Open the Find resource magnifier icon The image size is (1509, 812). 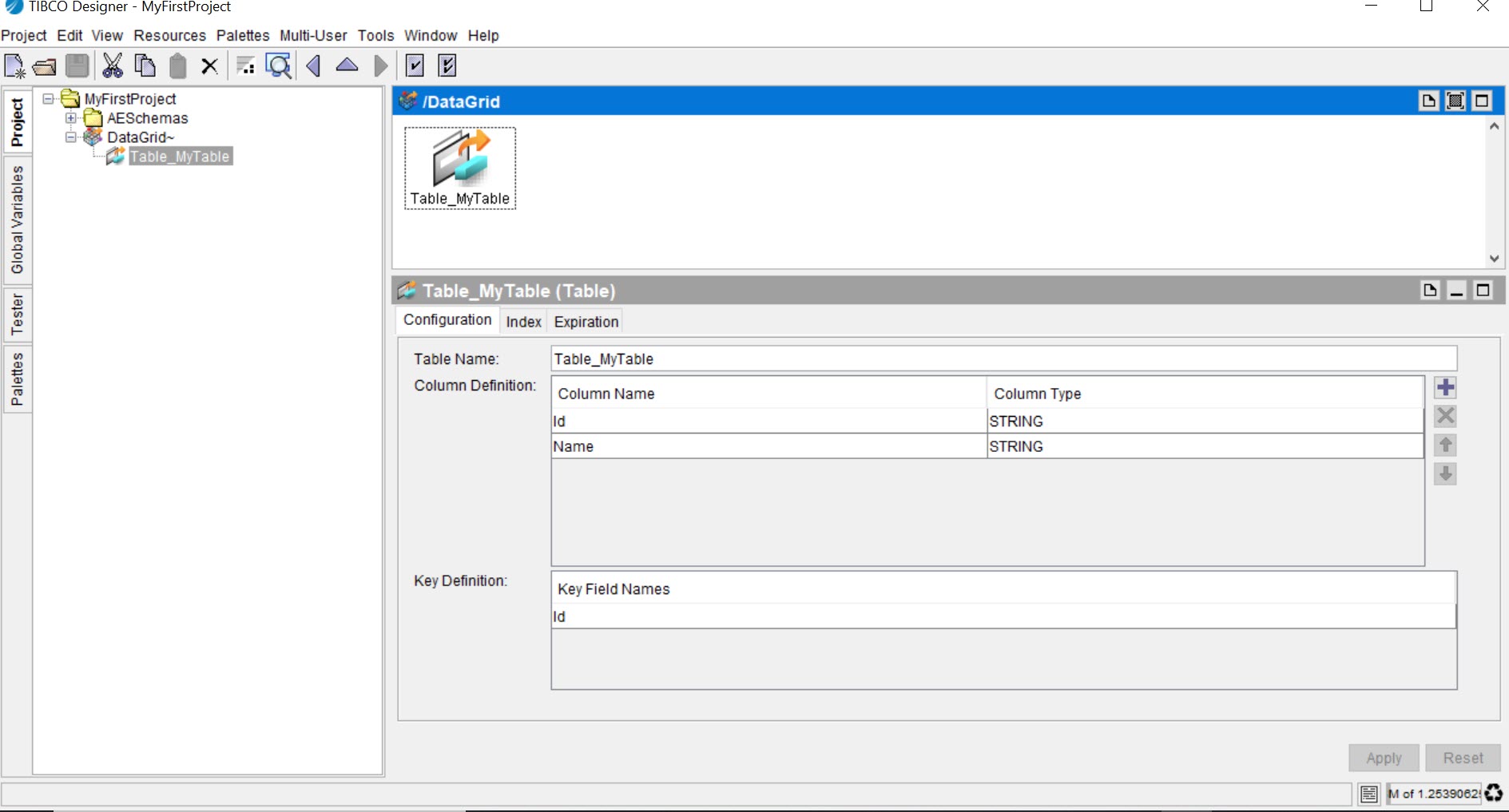coord(279,65)
